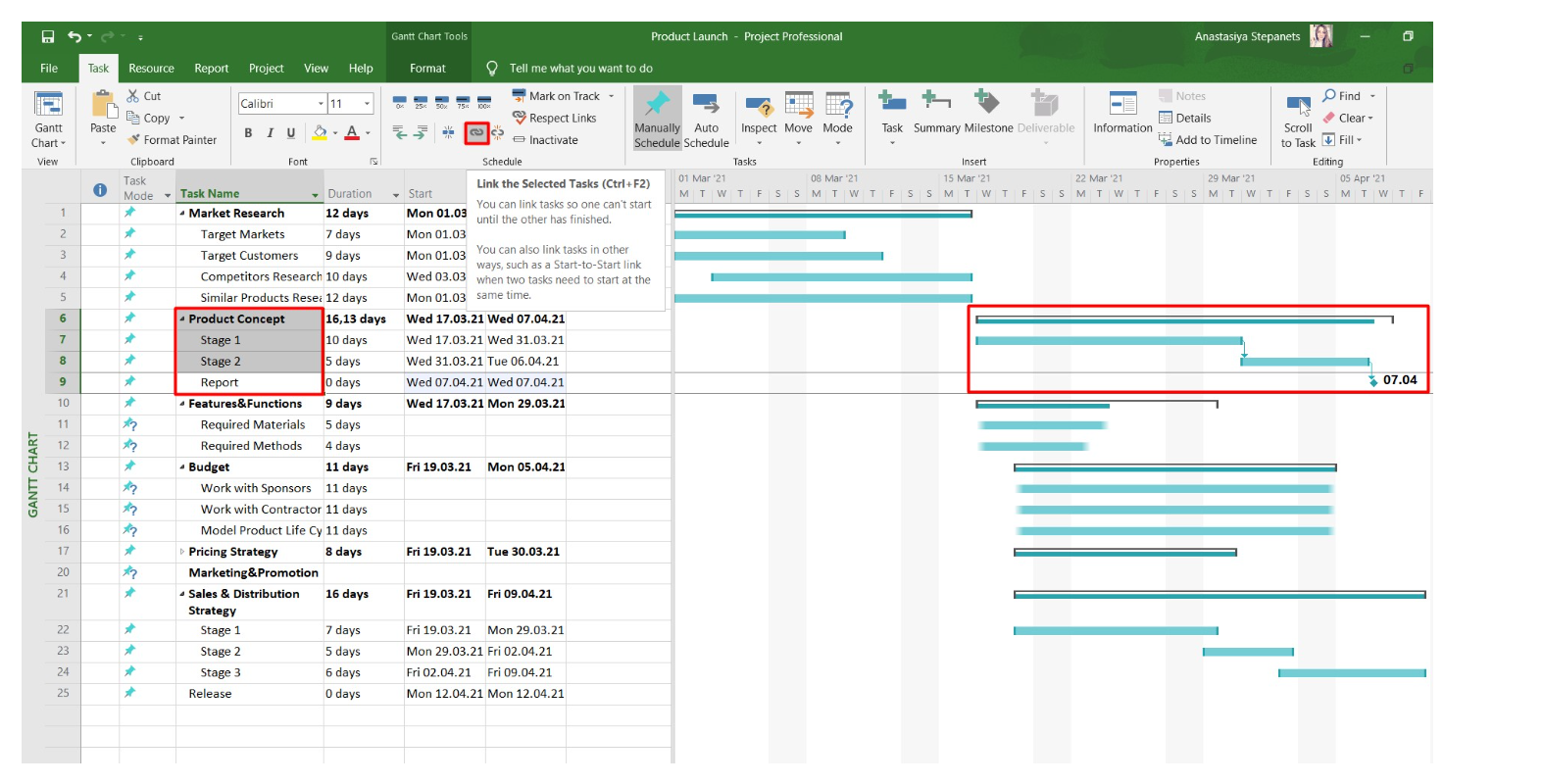Screen dimensions: 1544x784
Task: Toggle italic text formatting
Action: point(270,133)
